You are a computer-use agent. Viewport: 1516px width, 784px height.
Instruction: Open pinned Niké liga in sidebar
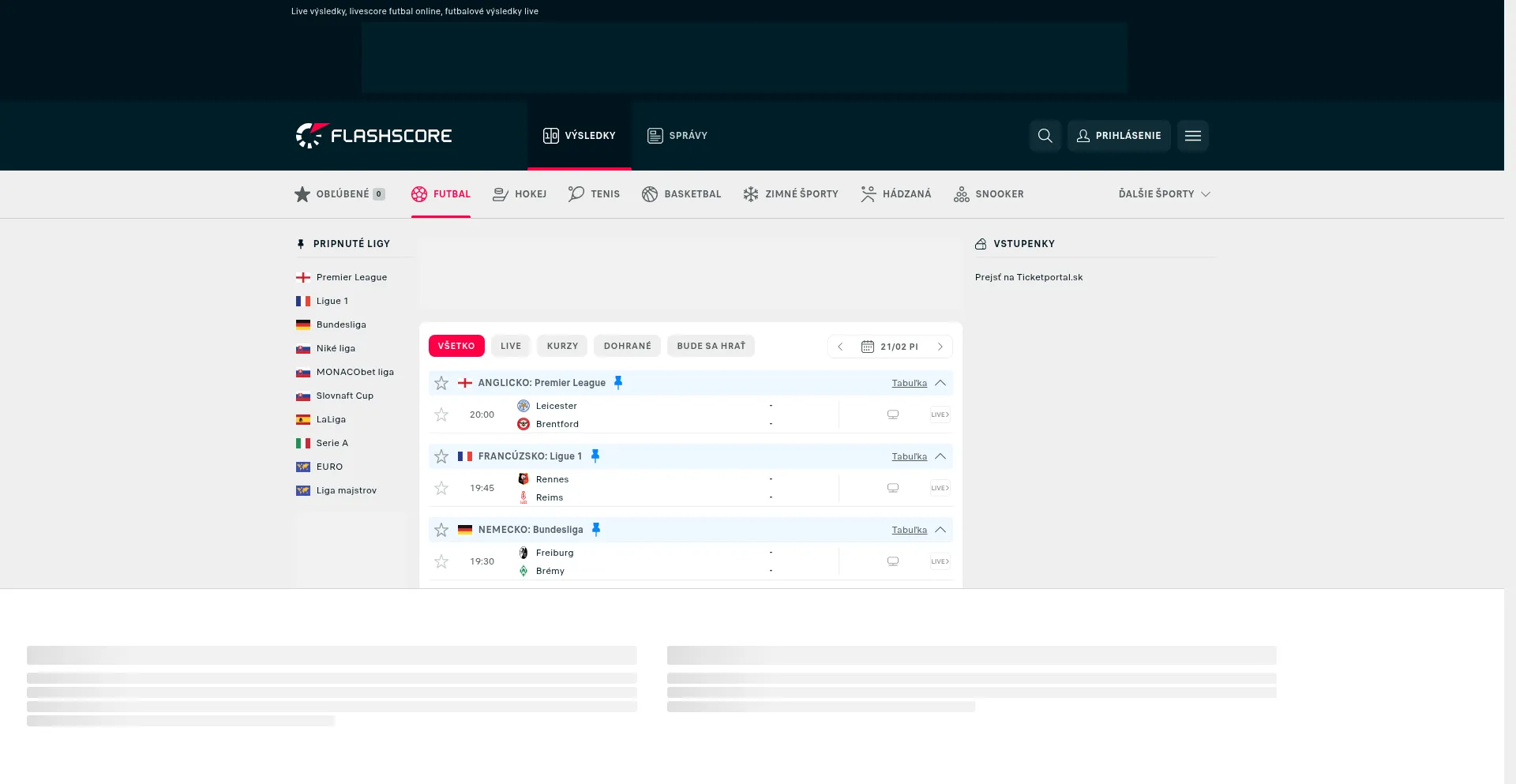(x=326, y=348)
